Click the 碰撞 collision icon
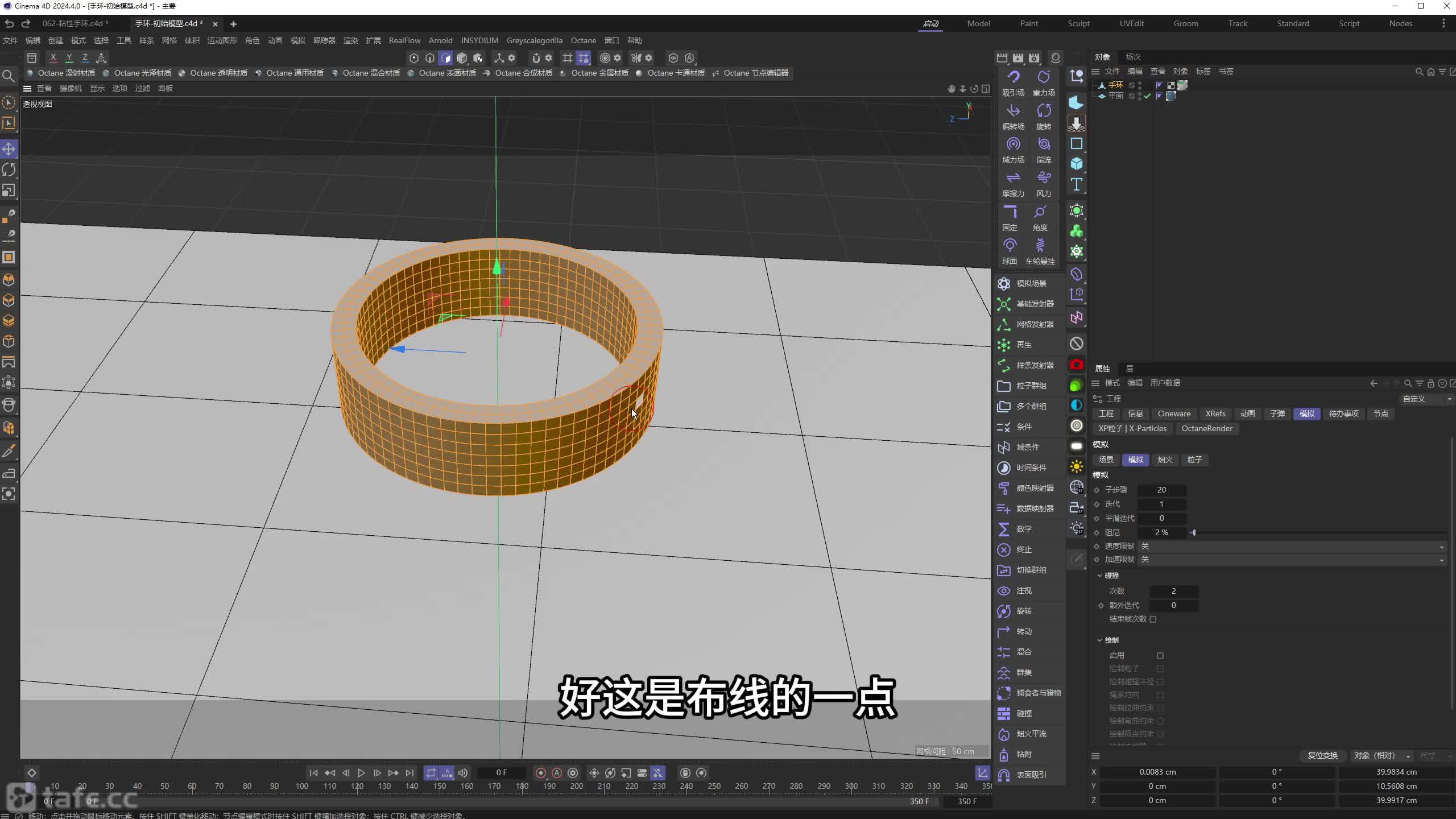 point(1004,714)
